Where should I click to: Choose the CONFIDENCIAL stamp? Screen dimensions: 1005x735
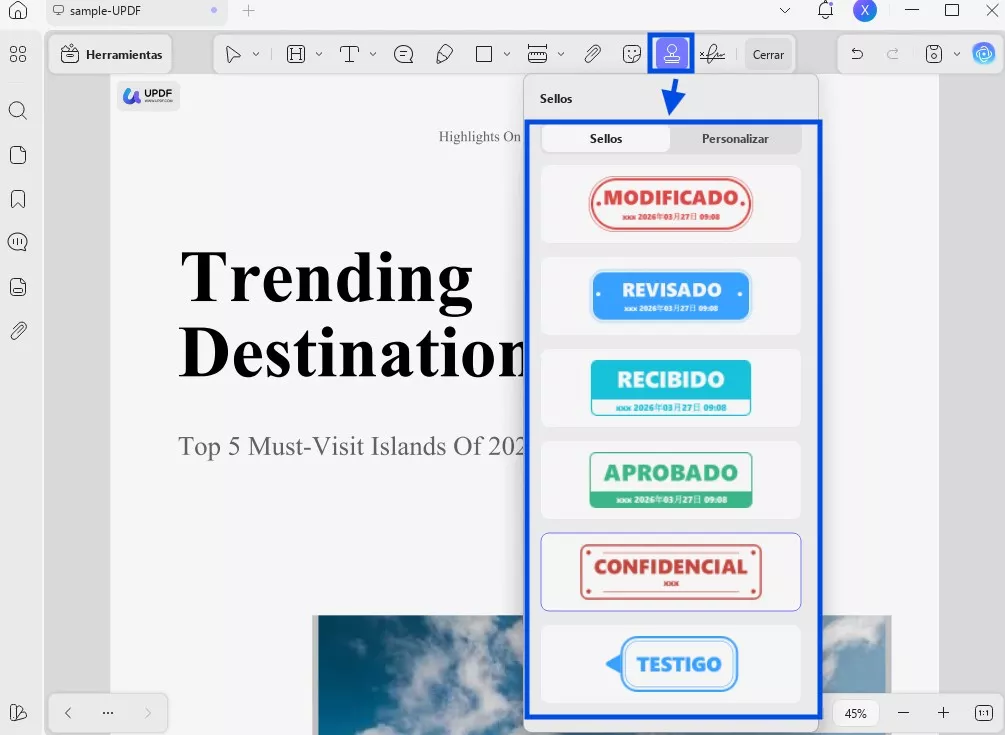click(x=670, y=572)
